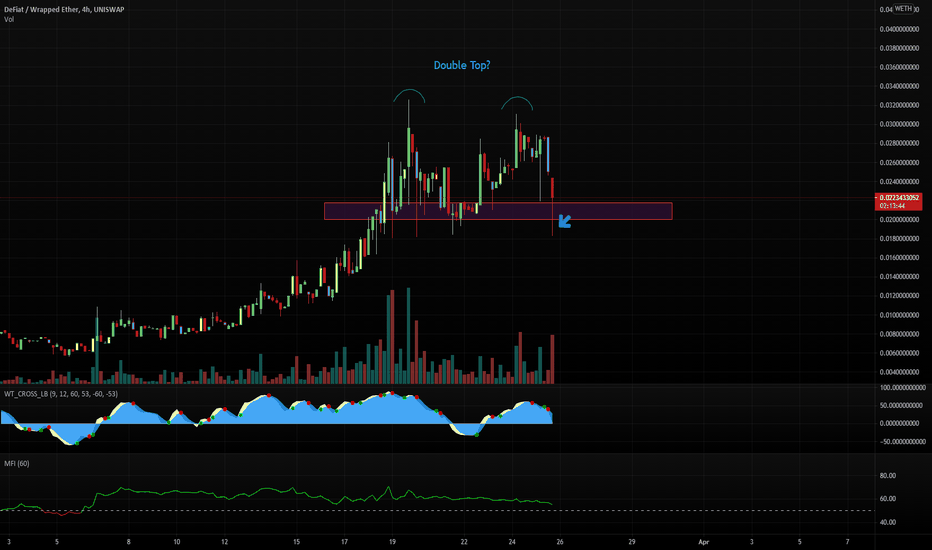
Task: Click date axis label 17
Action: (x=344, y=542)
